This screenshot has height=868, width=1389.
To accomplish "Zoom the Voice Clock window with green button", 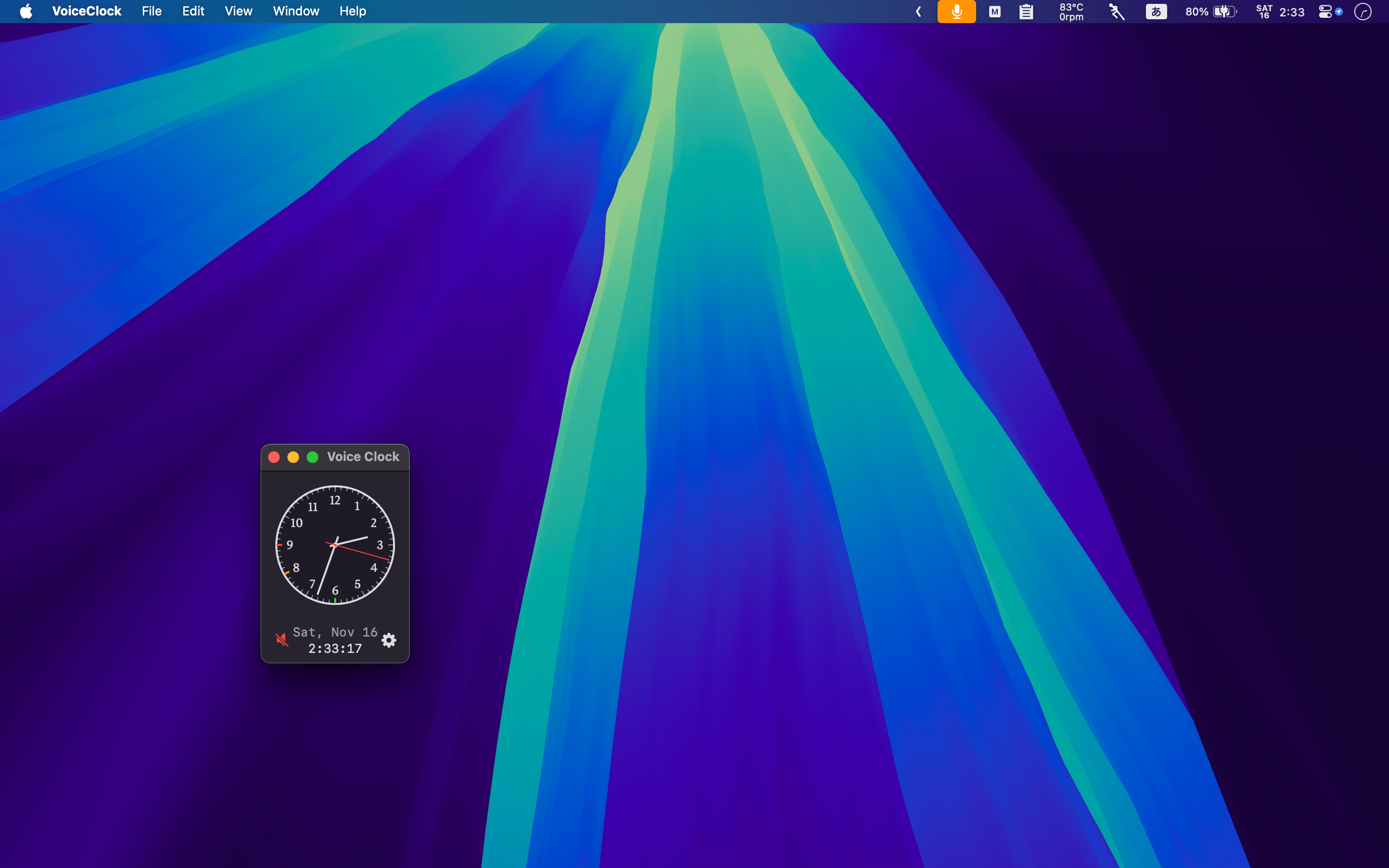I will click(x=313, y=457).
